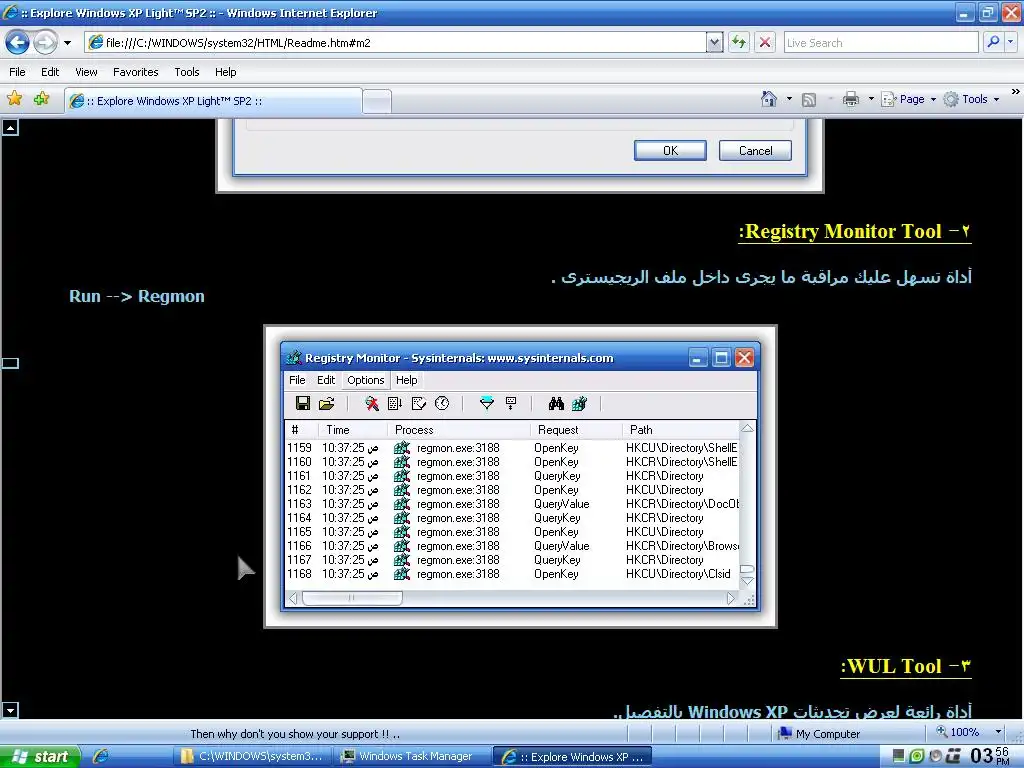Screen dimensions: 1024x768
Task: Open the Edit menu in Internet Explorer
Action: tap(50, 72)
